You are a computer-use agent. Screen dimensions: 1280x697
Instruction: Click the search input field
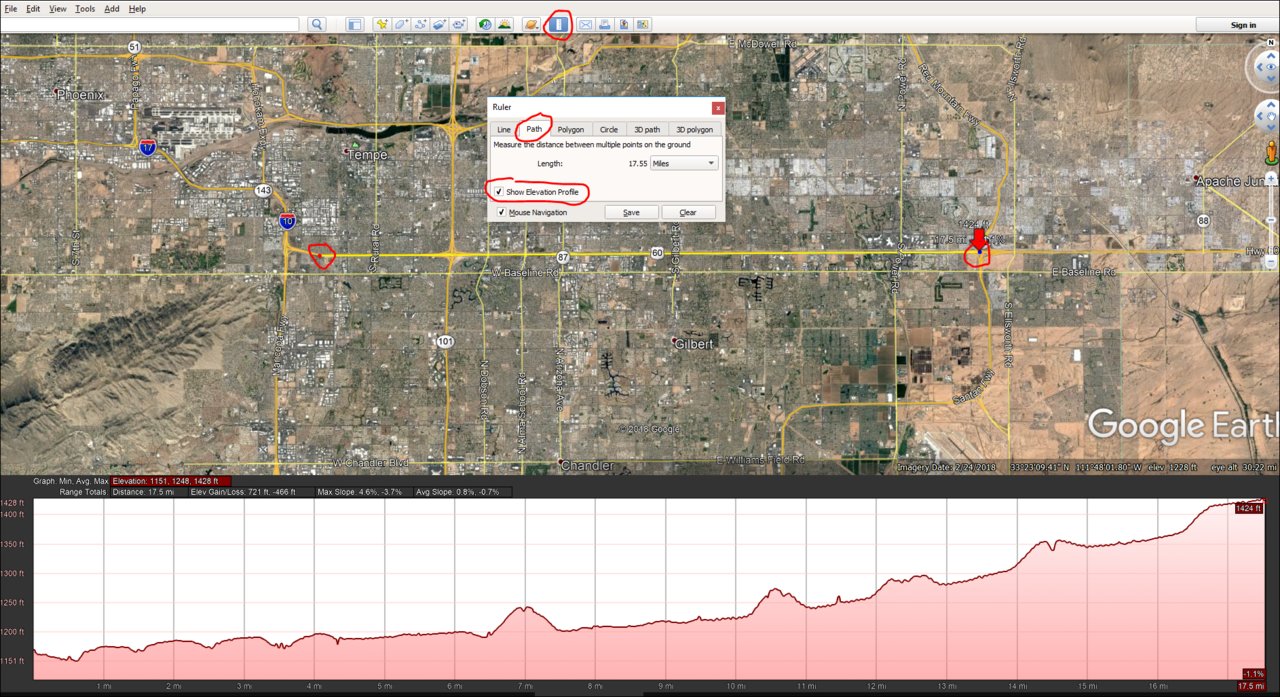point(150,24)
